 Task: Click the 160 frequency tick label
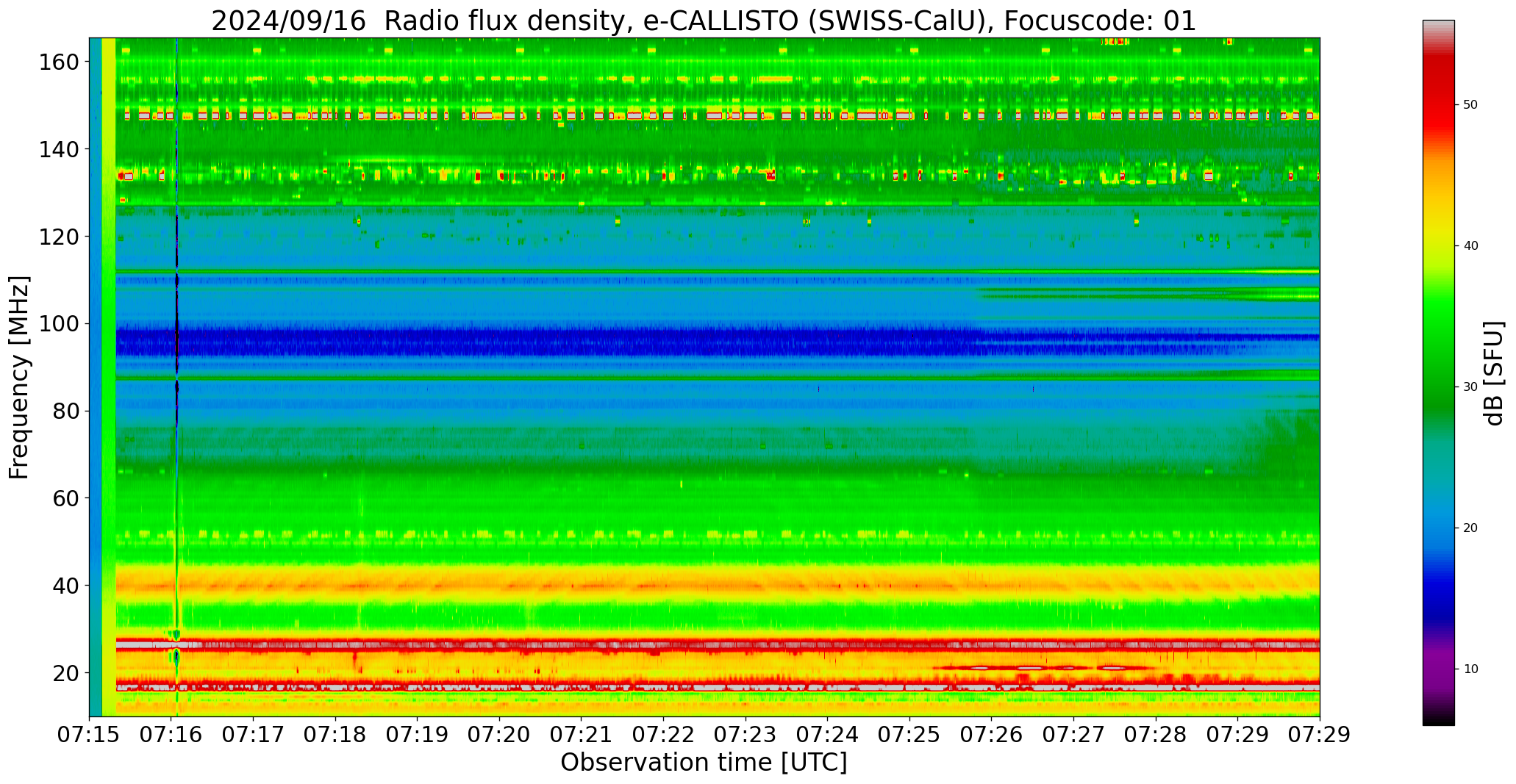click(x=60, y=62)
